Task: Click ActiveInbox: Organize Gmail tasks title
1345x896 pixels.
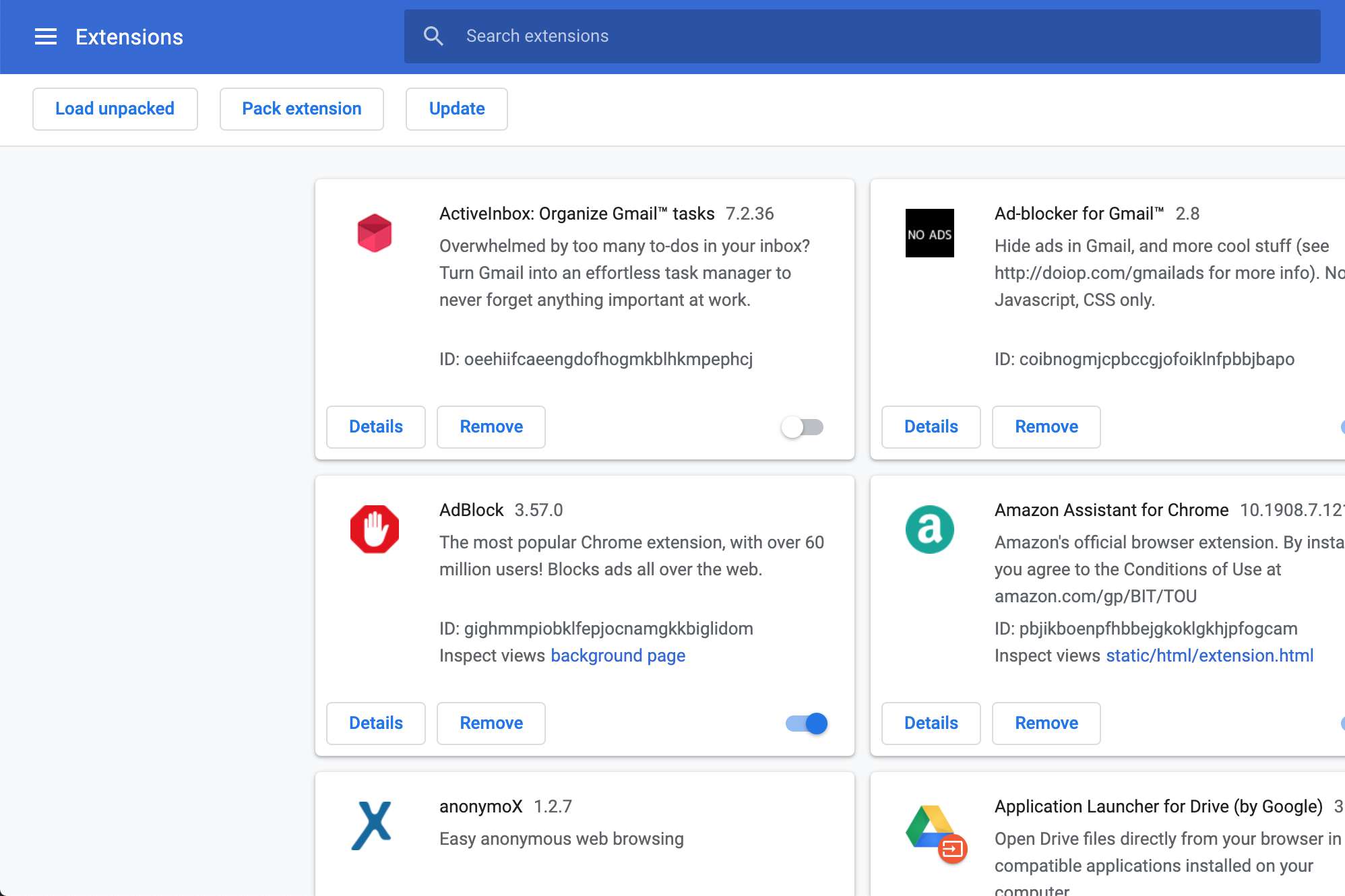Action: [x=577, y=214]
